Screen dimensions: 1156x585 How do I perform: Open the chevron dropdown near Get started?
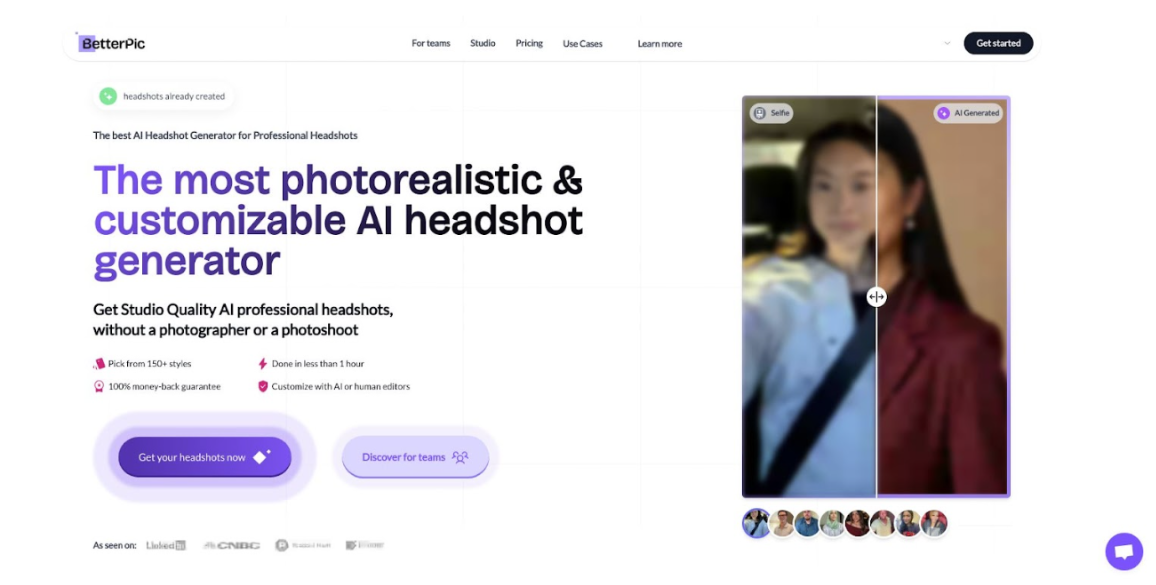[946, 43]
